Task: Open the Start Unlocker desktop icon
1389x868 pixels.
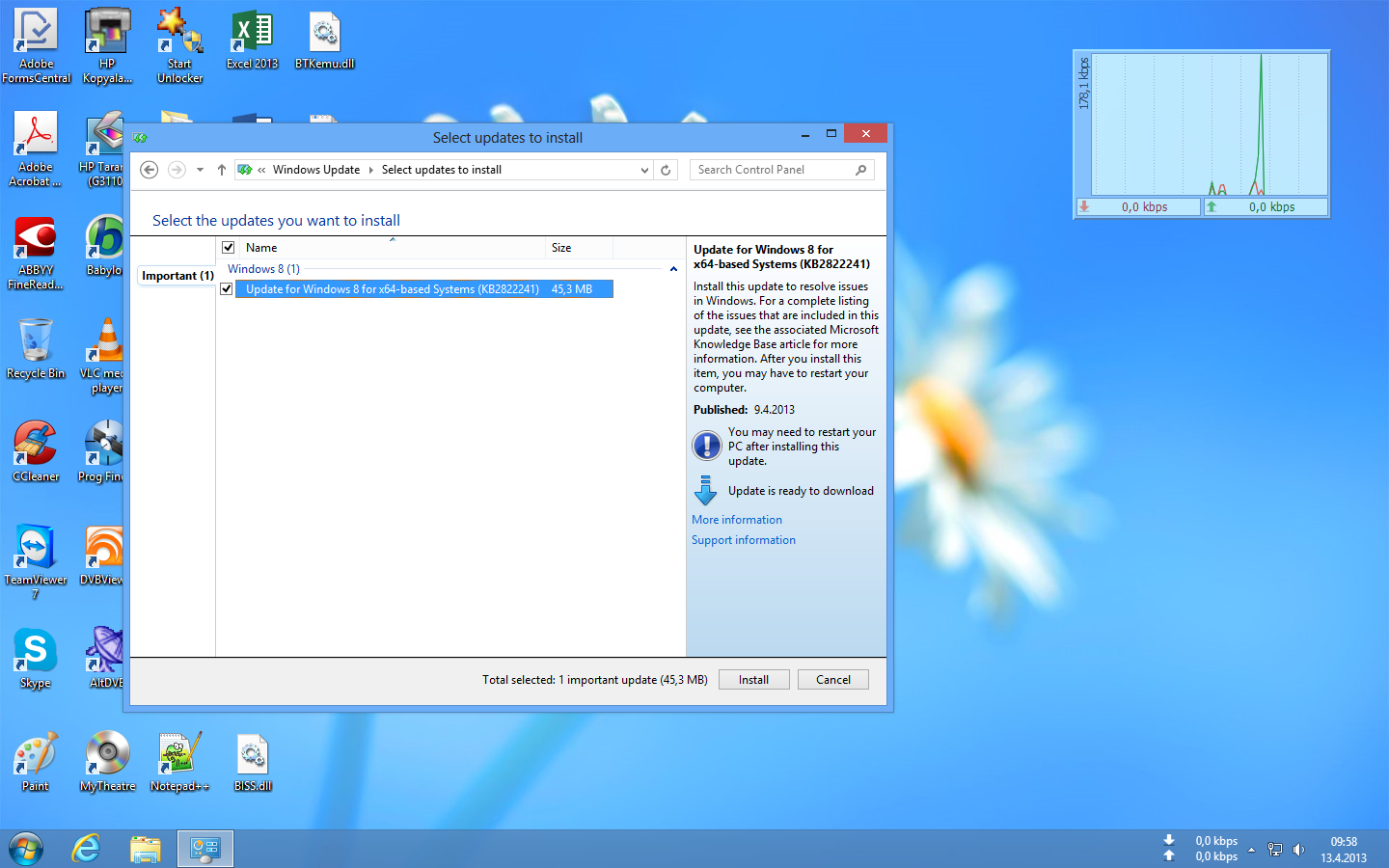Action: pos(179,45)
